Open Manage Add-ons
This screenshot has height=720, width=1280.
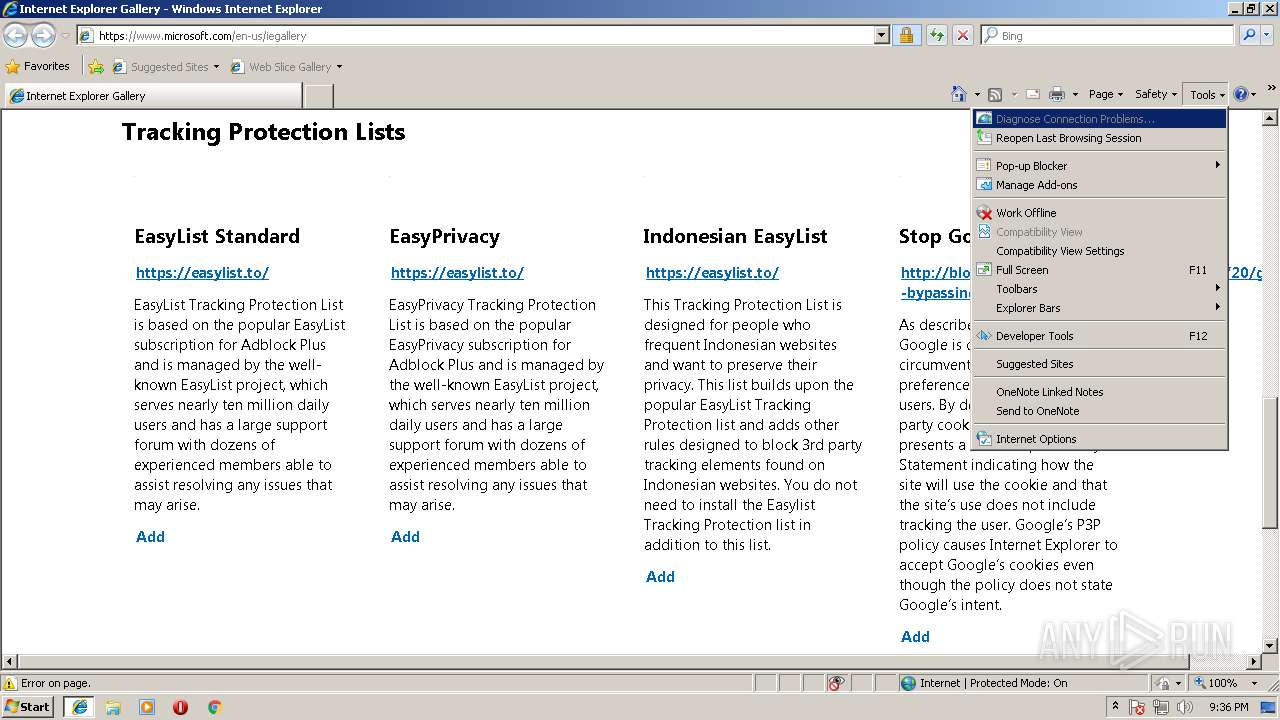[1100, 185]
